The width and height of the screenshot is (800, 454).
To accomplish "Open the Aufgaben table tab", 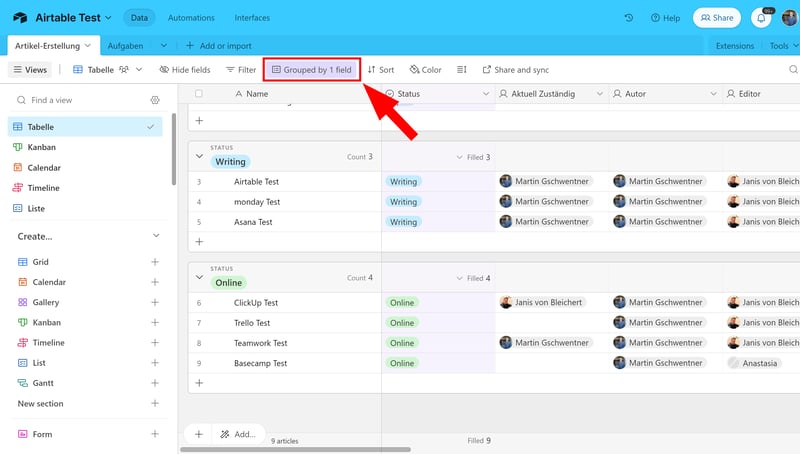I will coord(126,46).
